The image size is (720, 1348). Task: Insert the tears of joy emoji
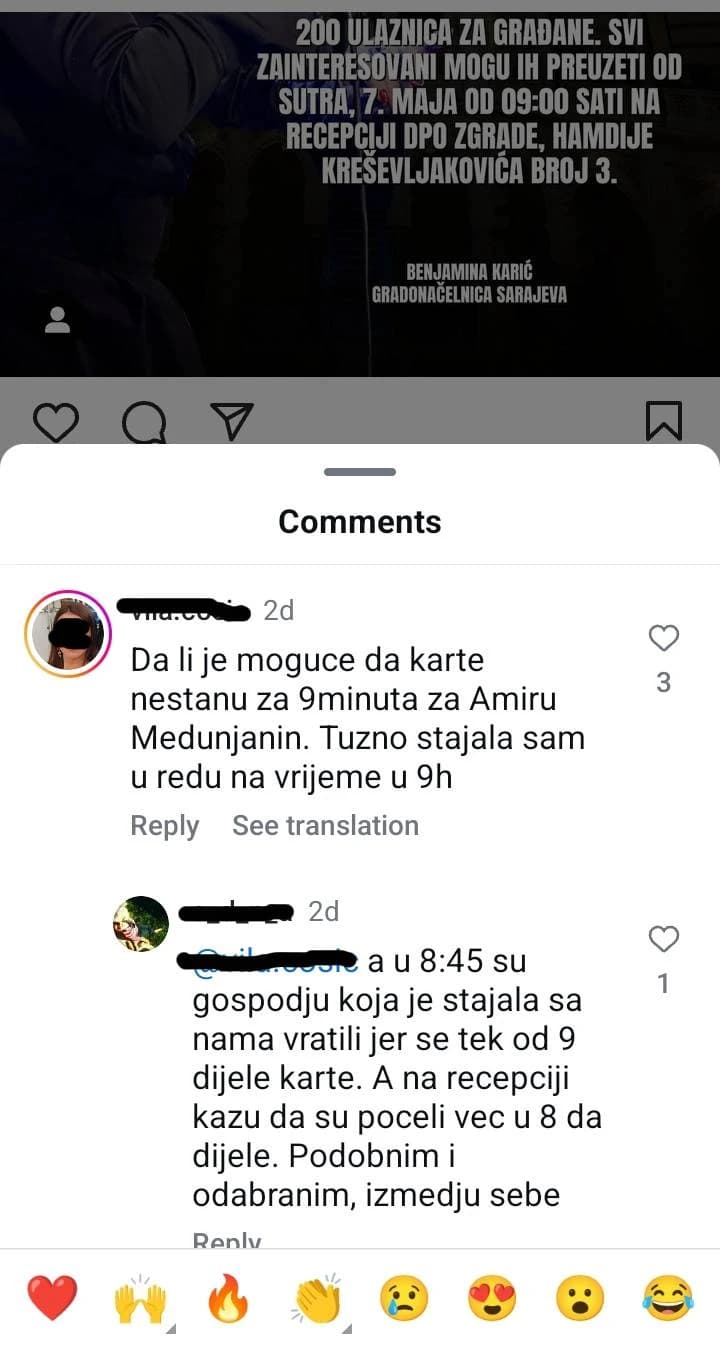pos(668,1299)
